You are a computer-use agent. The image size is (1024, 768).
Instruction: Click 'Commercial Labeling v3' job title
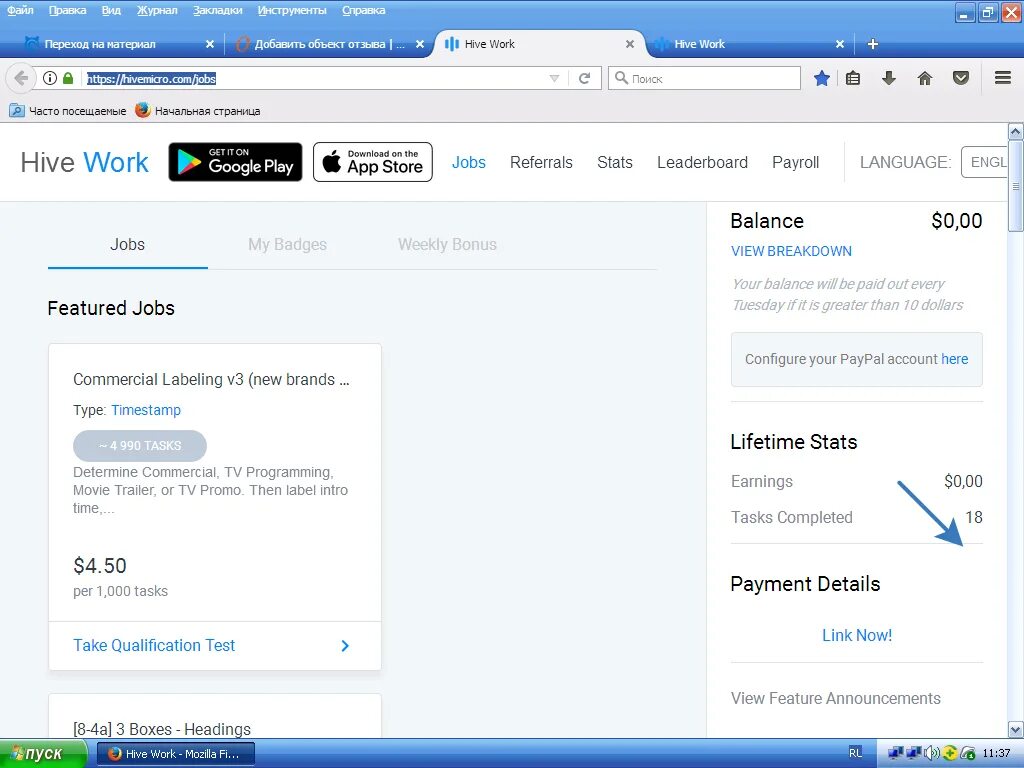pos(211,379)
